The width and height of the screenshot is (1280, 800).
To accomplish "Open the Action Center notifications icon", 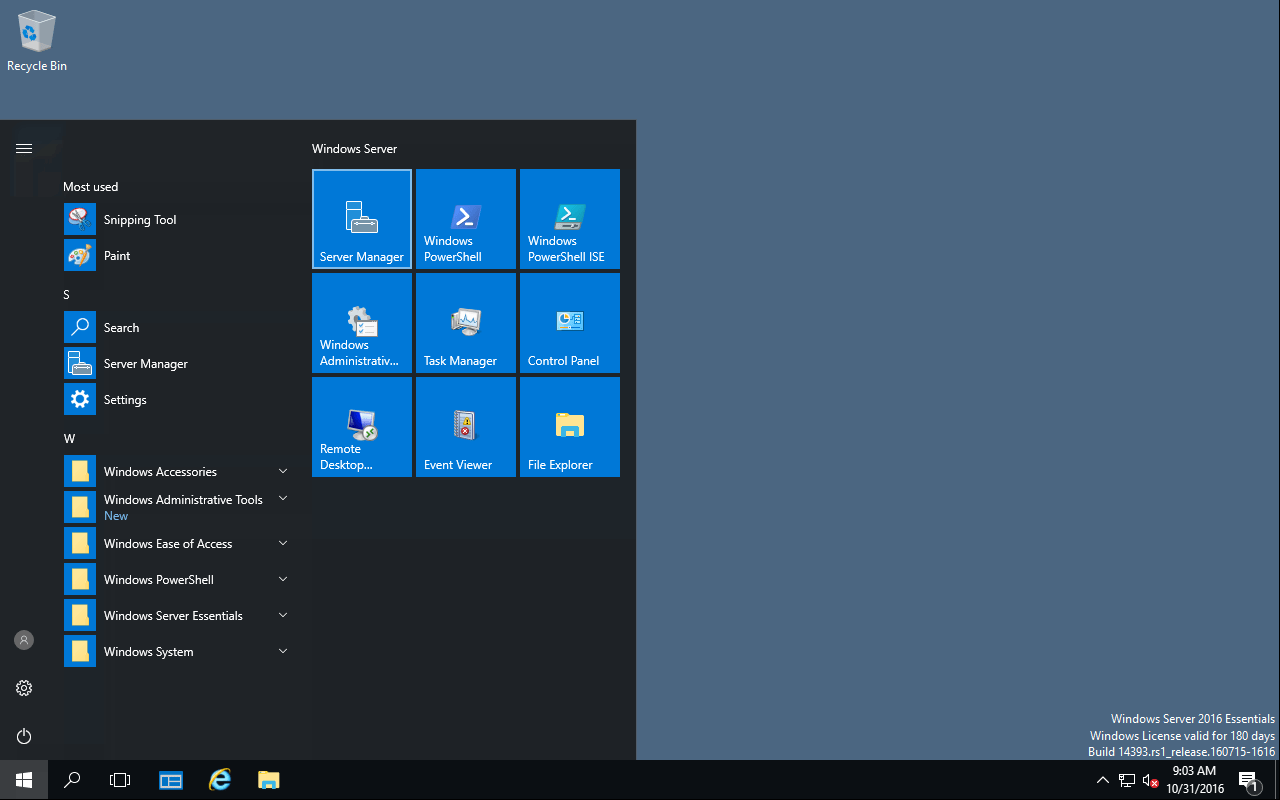I will (1248, 780).
